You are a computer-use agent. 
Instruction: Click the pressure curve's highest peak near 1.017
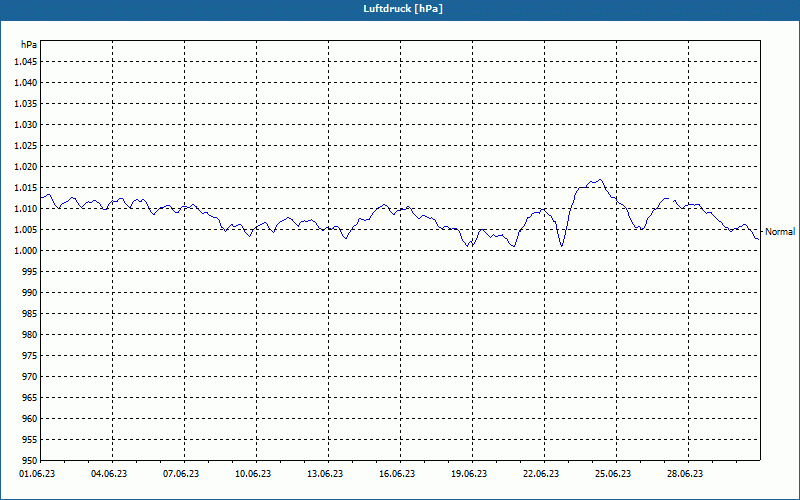click(600, 180)
